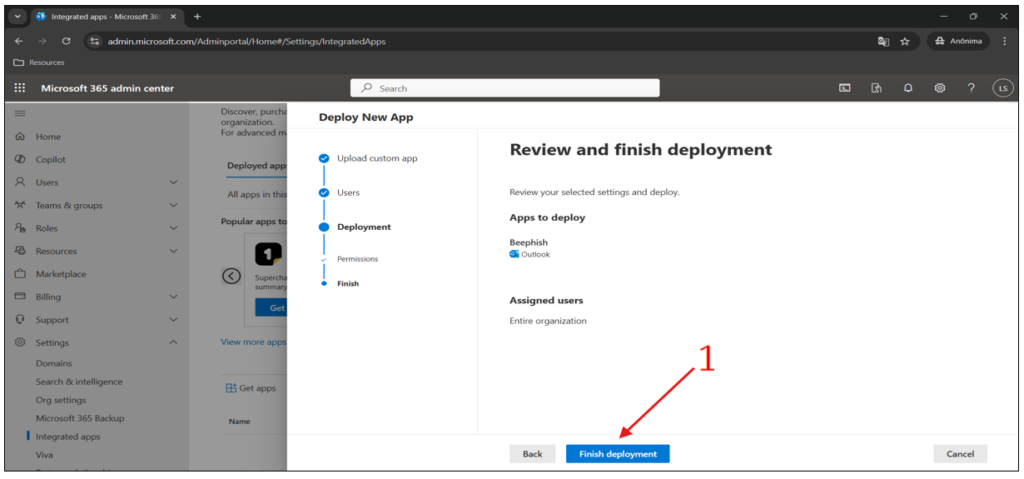
Task: Open the View more apps link
Action: pyautogui.click(x=253, y=342)
